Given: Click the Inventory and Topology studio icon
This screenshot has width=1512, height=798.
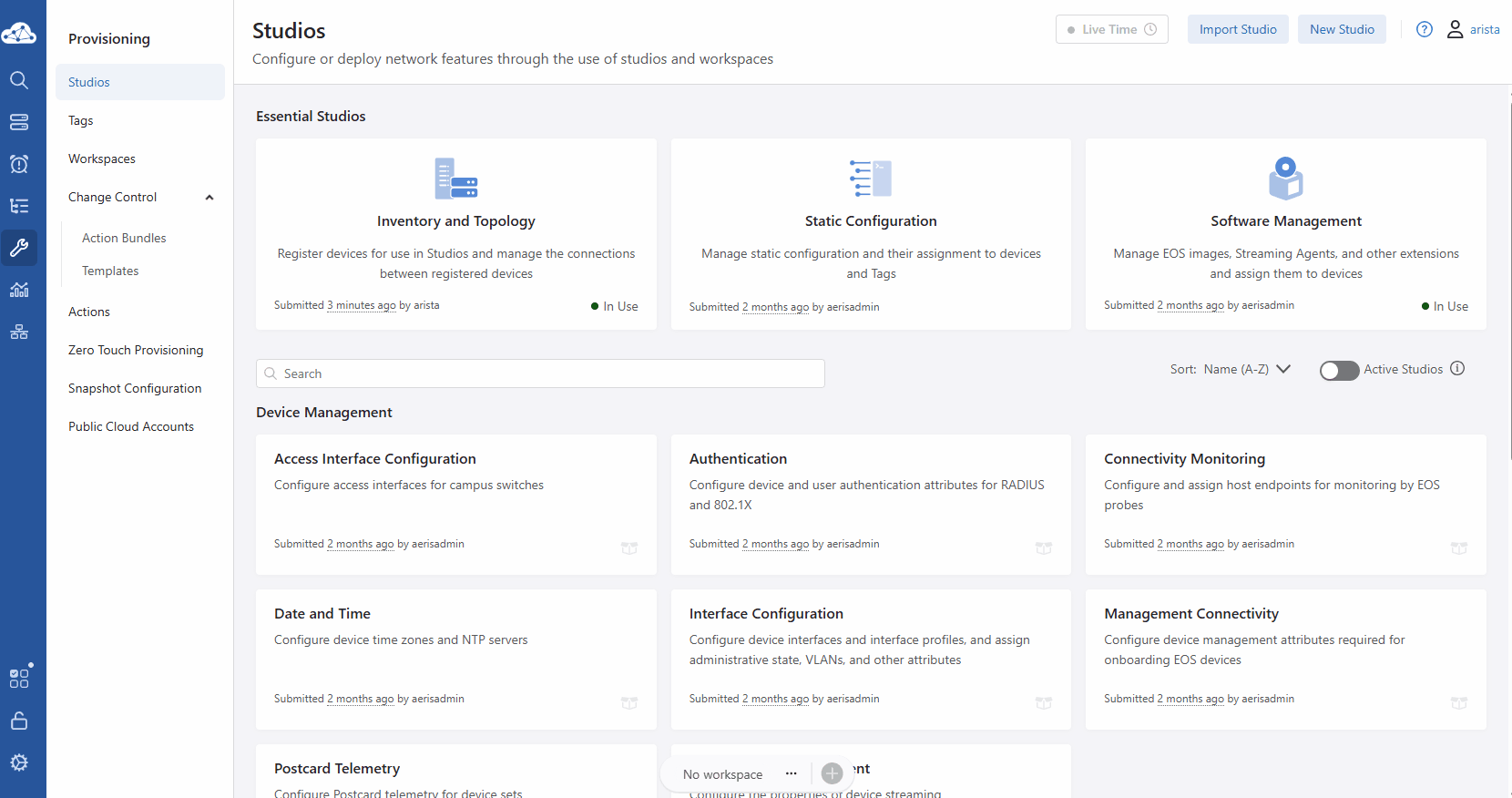Looking at the screenshot, I should tap(456, 179).
